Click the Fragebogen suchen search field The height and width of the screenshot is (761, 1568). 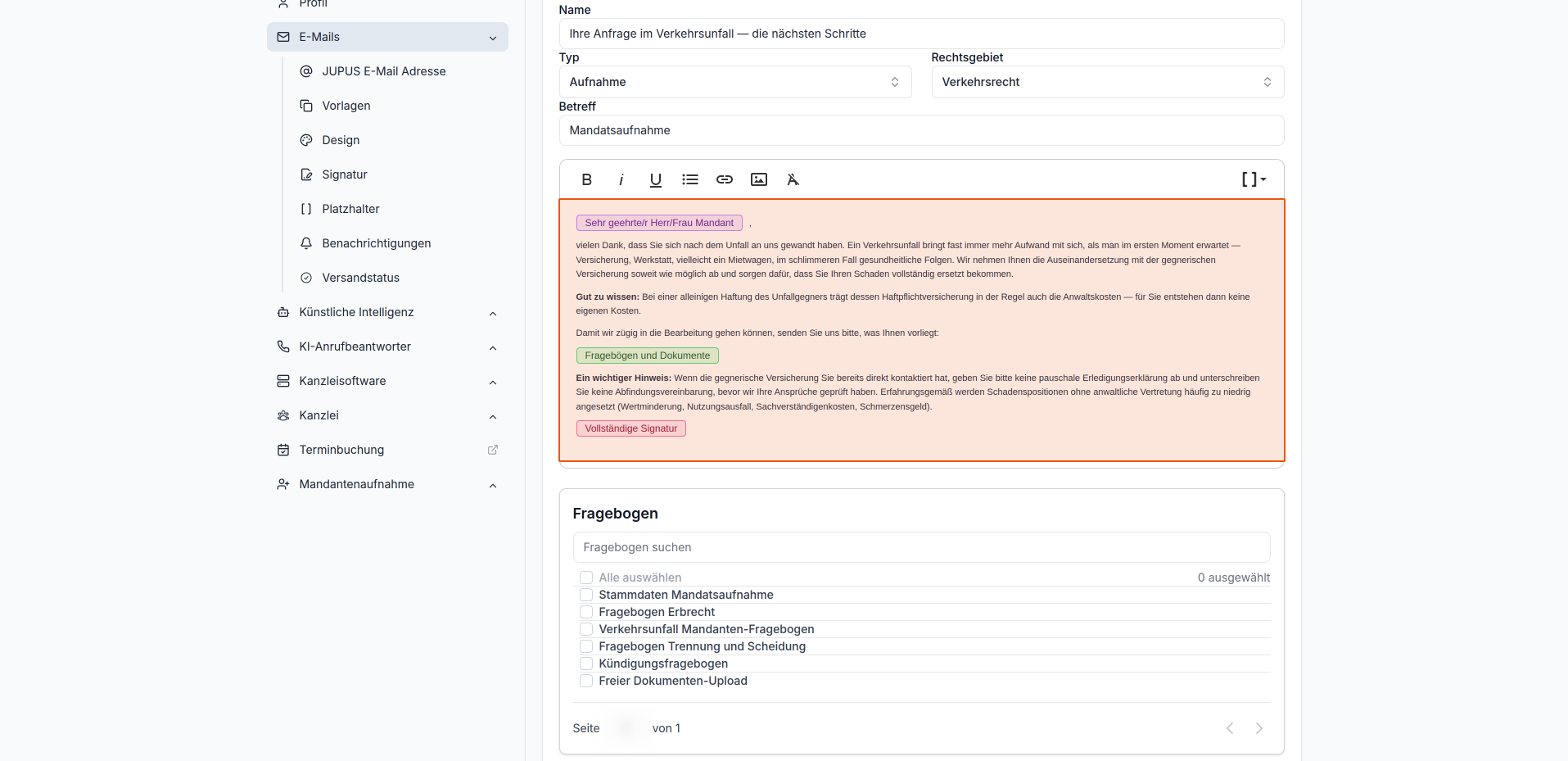[921, 547]
